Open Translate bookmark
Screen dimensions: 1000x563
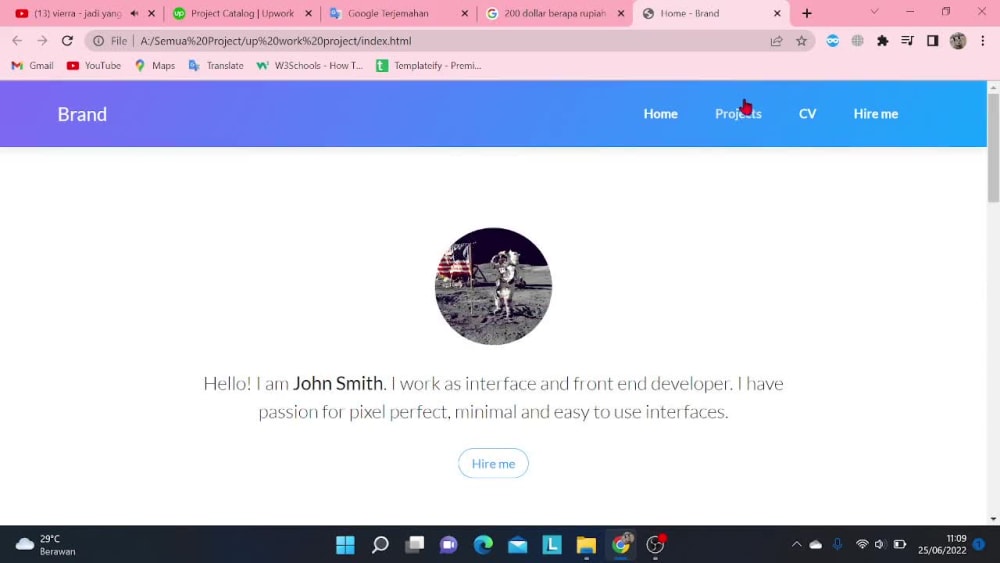tap(216, 66)
